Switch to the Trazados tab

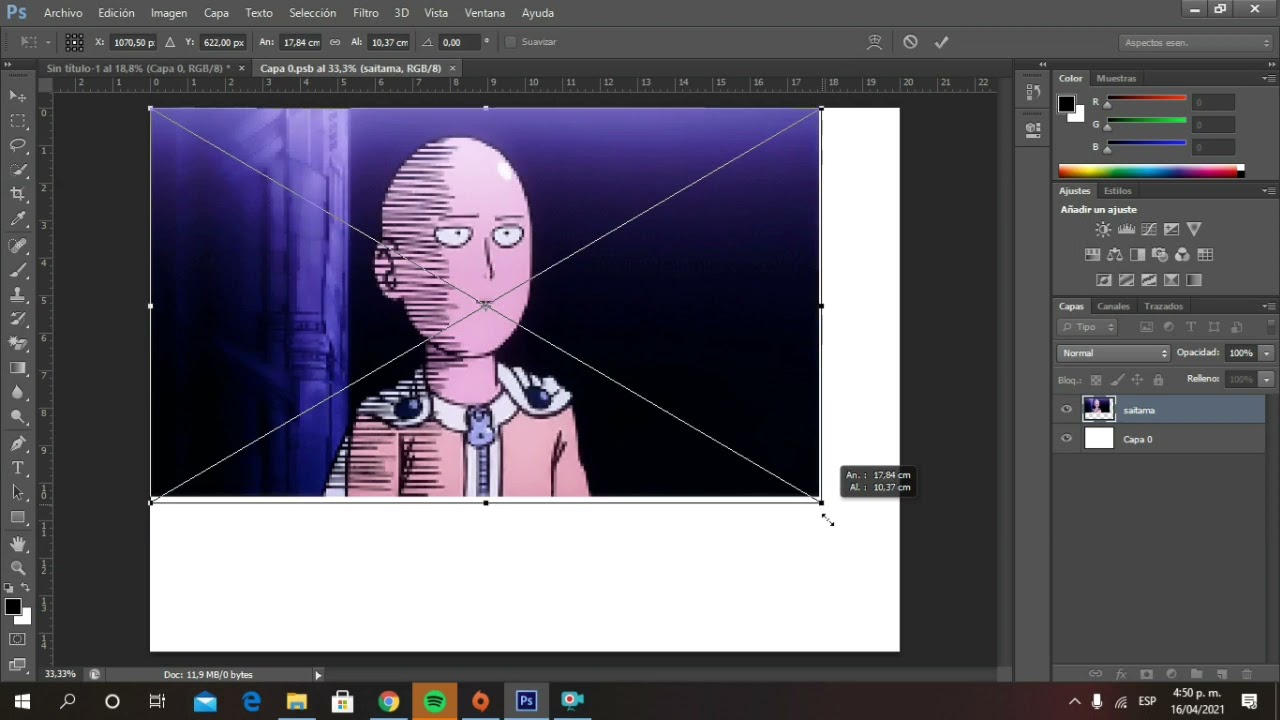pyautogui.click(x=1163, y=306)
